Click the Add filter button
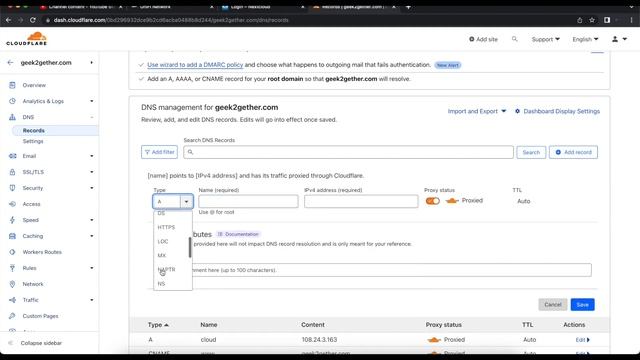This screenshot has height=360, width=640. (159, 152)
